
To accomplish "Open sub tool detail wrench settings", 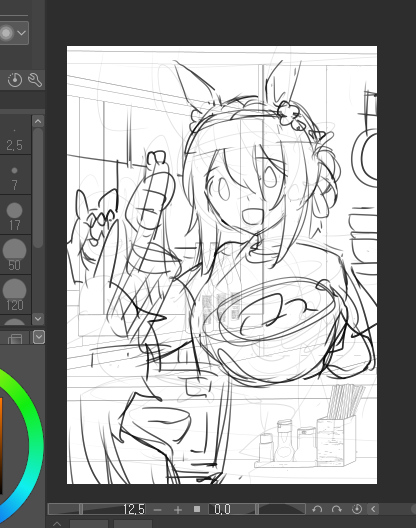I will click(35, 80).
